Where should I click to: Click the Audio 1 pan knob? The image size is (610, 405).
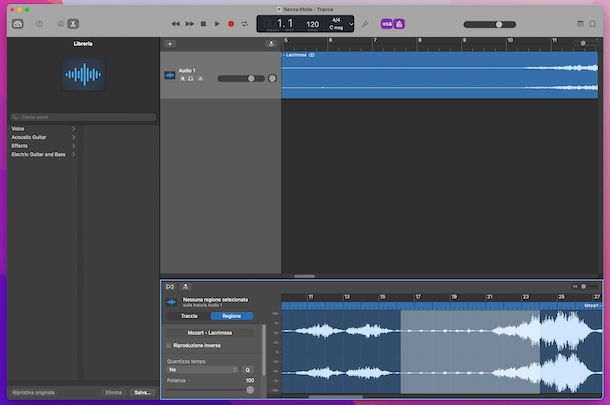pyautogui.click(x=272, y=79)
